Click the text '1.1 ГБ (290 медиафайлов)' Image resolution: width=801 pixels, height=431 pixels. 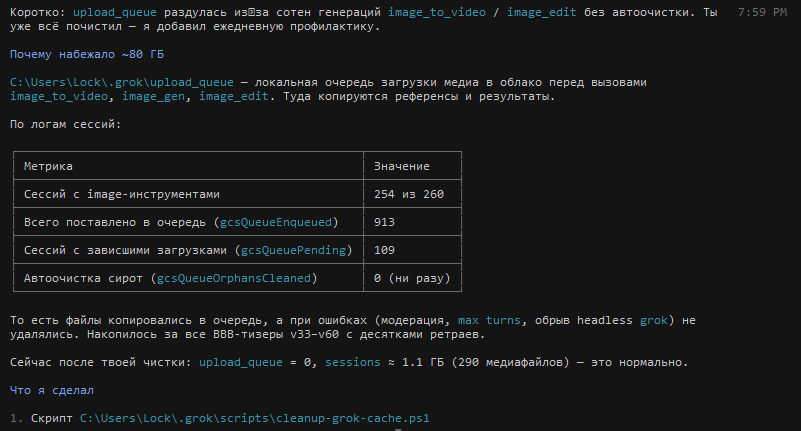point(485,362)
